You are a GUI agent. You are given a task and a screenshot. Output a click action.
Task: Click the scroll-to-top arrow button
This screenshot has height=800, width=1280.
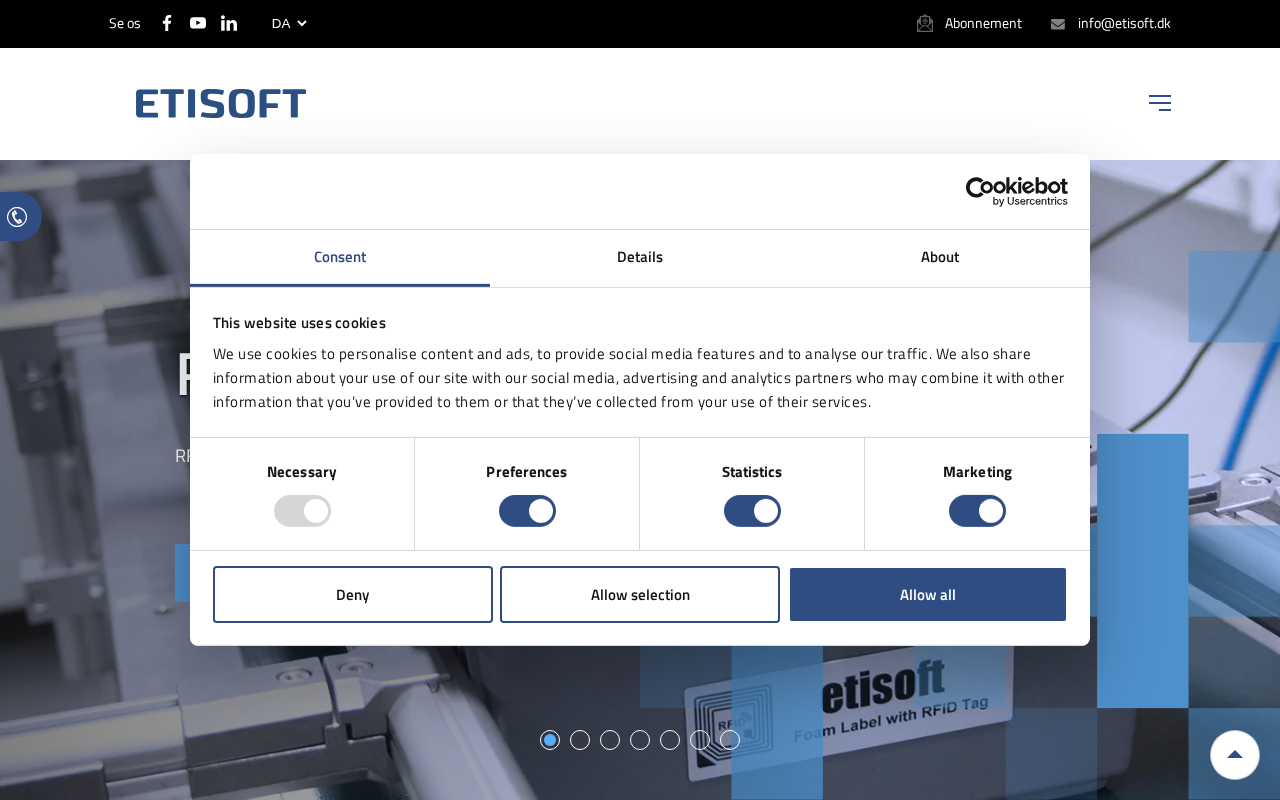click(1235, 755)
